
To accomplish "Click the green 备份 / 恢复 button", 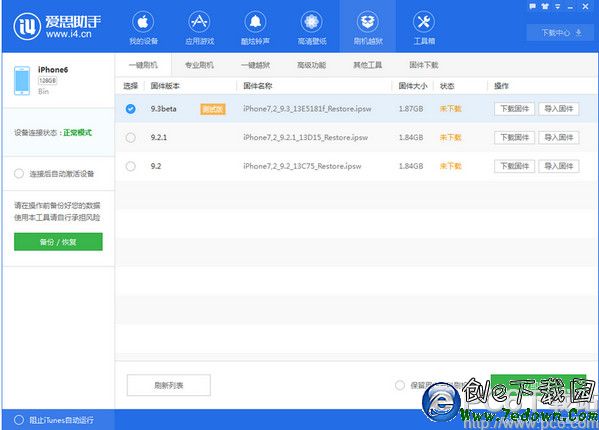I will click(58, 242).
